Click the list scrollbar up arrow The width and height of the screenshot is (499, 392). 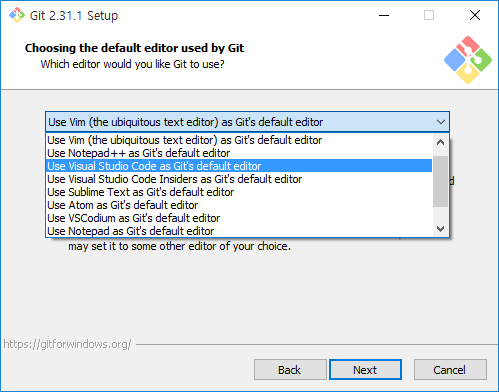click(440, 143)
